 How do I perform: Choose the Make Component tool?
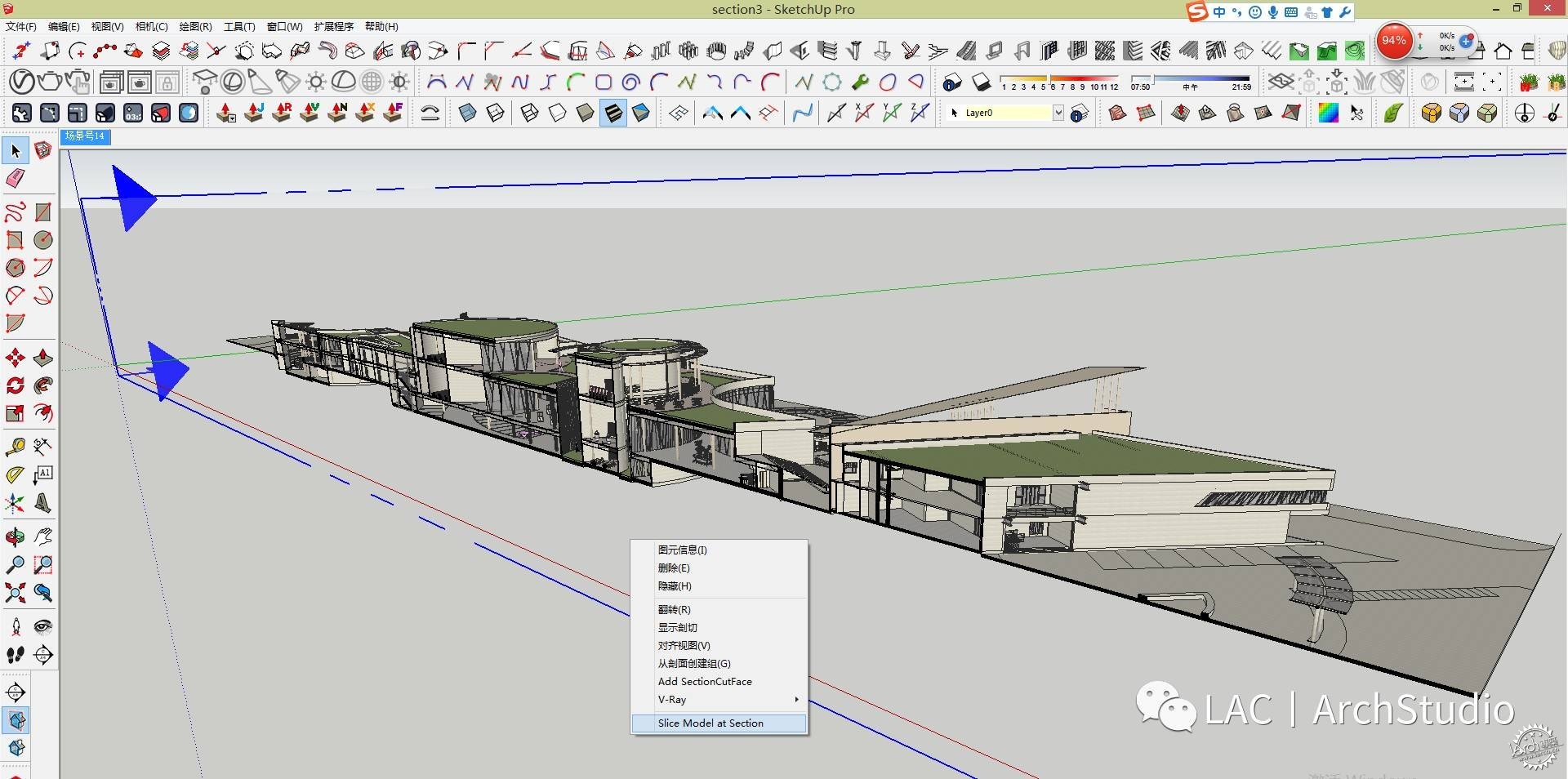tap(43, 151)
